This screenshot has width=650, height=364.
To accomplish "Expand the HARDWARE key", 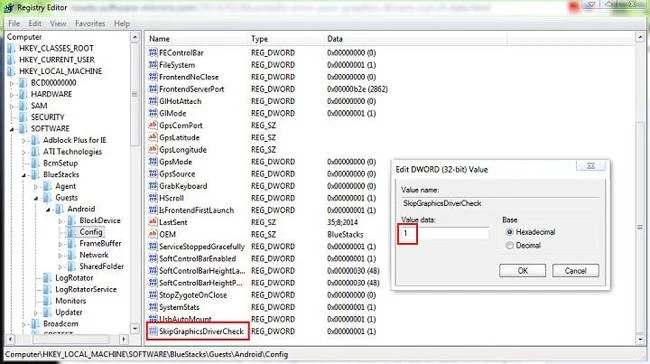I will coord(12,95).
